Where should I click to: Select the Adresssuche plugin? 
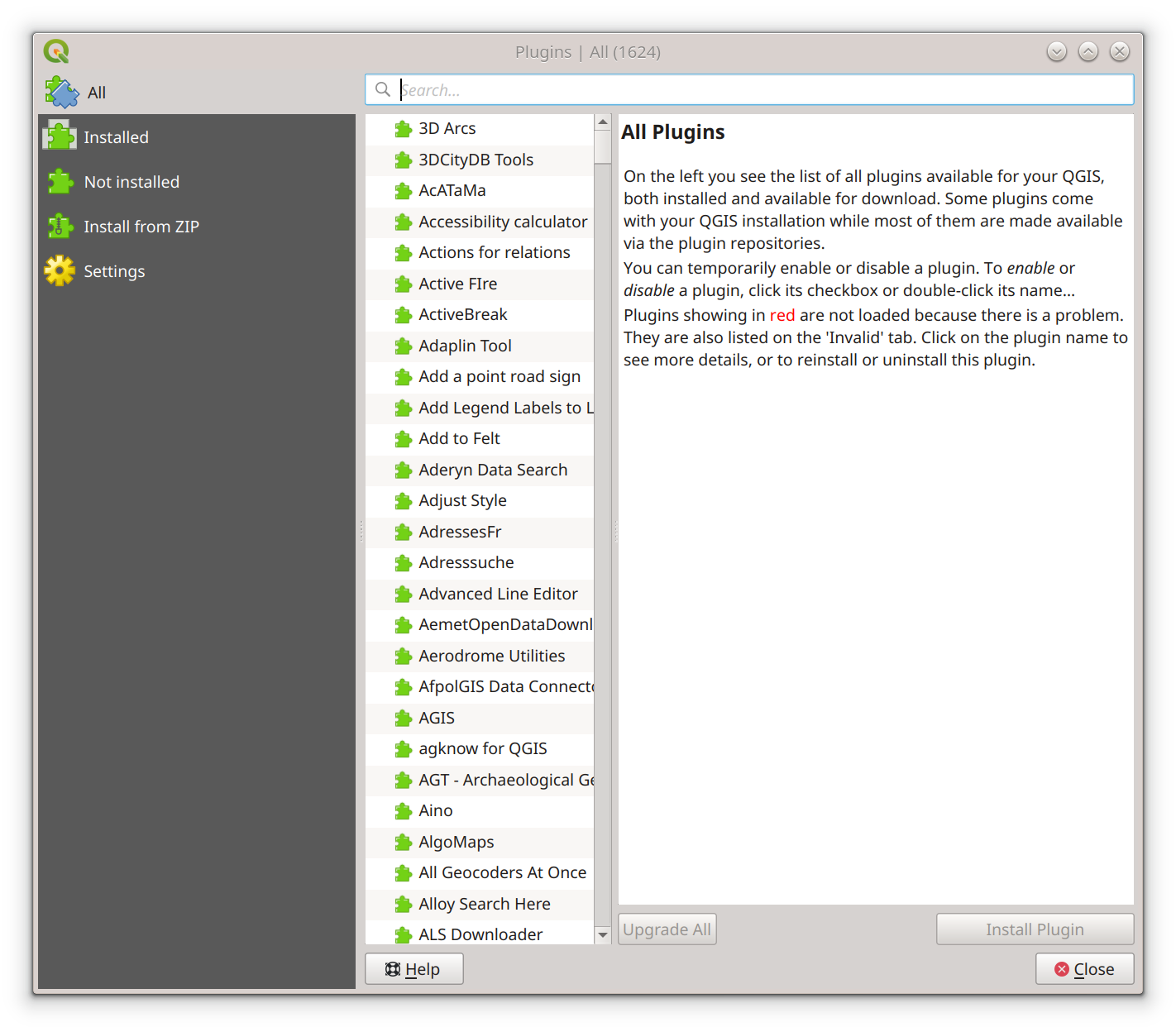click(480, 563)
